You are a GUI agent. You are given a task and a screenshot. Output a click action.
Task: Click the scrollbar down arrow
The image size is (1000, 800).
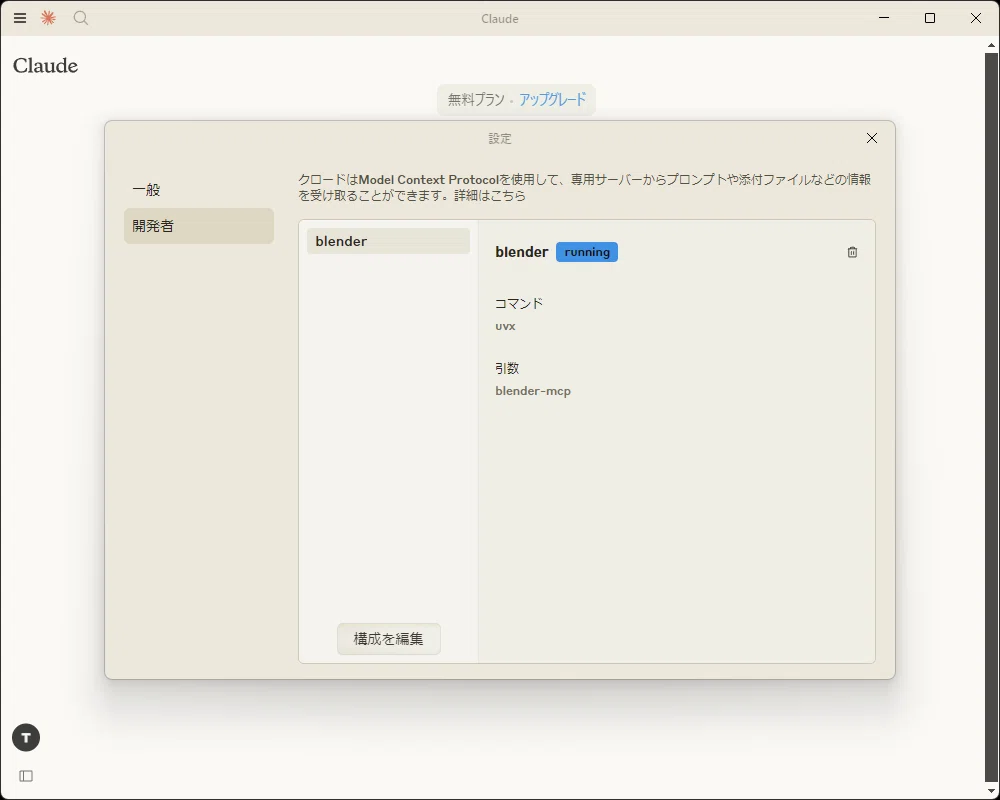pos(991,791)
